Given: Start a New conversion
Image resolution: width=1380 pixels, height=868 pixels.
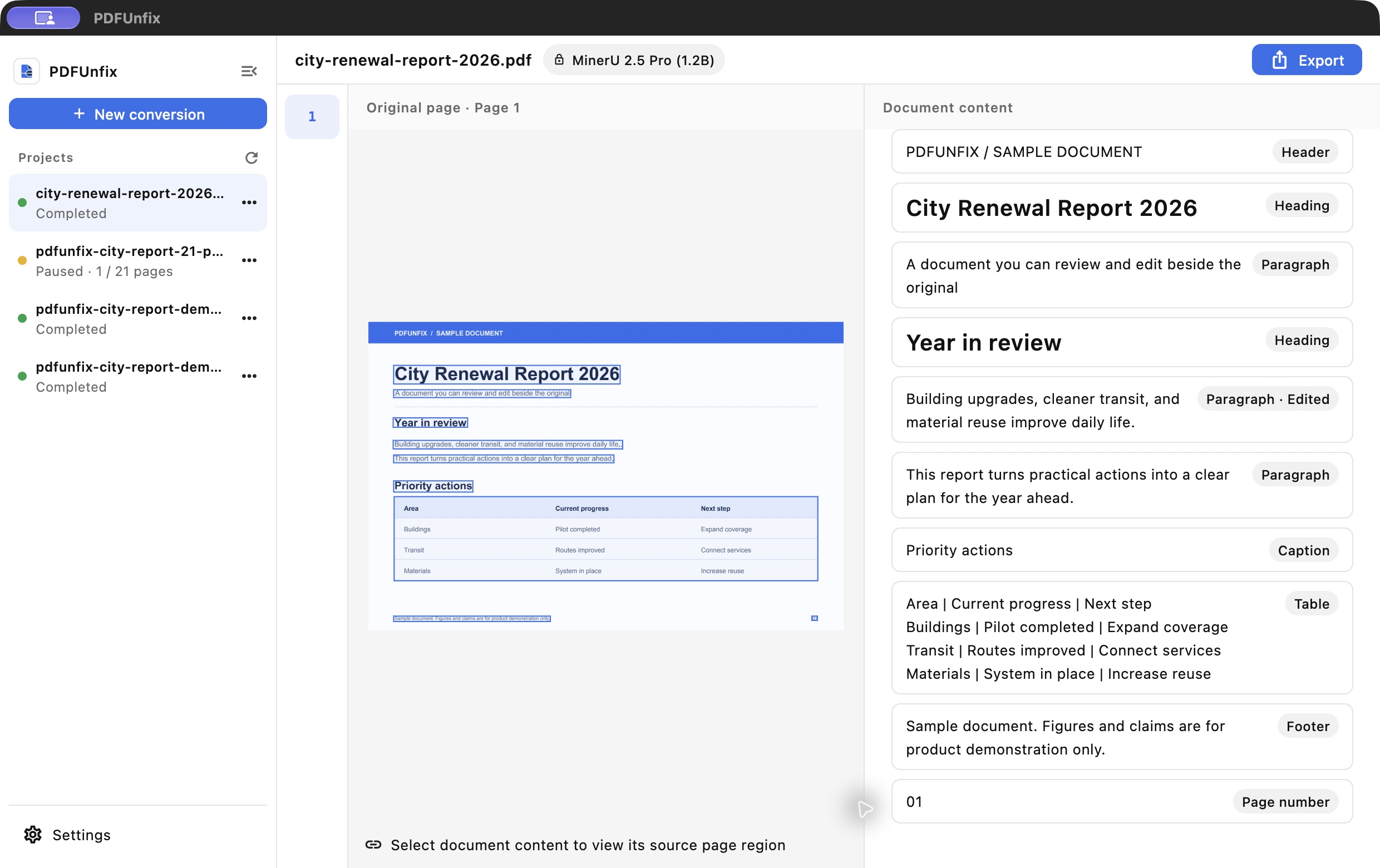Looking at the screenshot, I should (137, 114).
